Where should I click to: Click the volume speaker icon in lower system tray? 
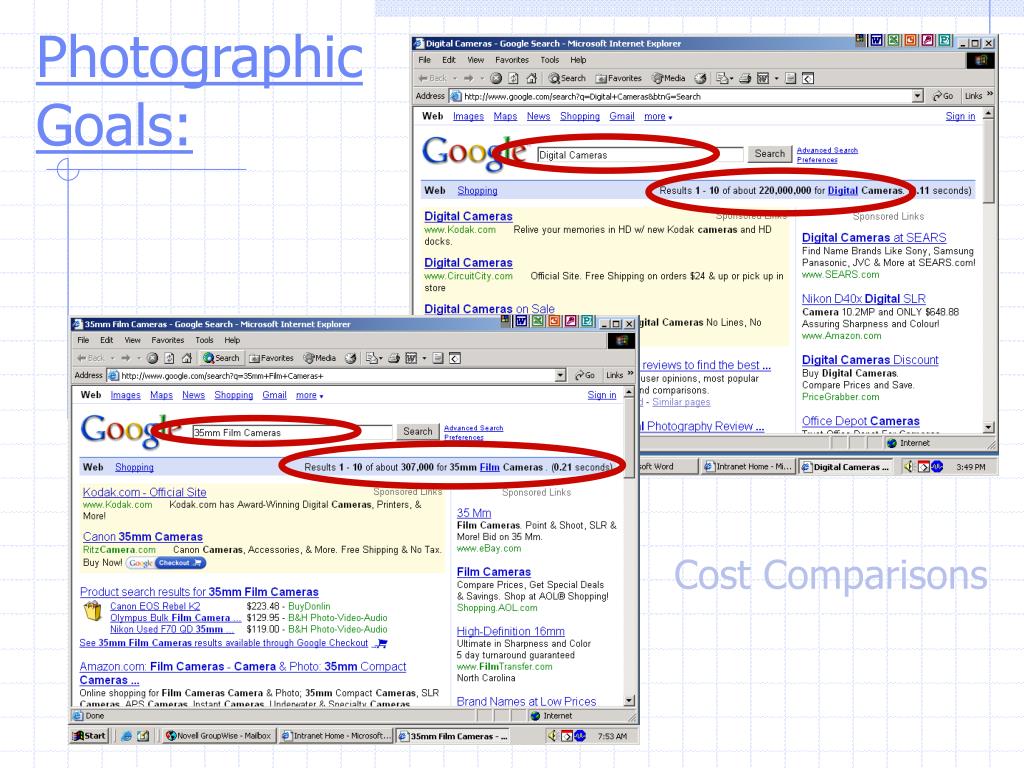552,735
